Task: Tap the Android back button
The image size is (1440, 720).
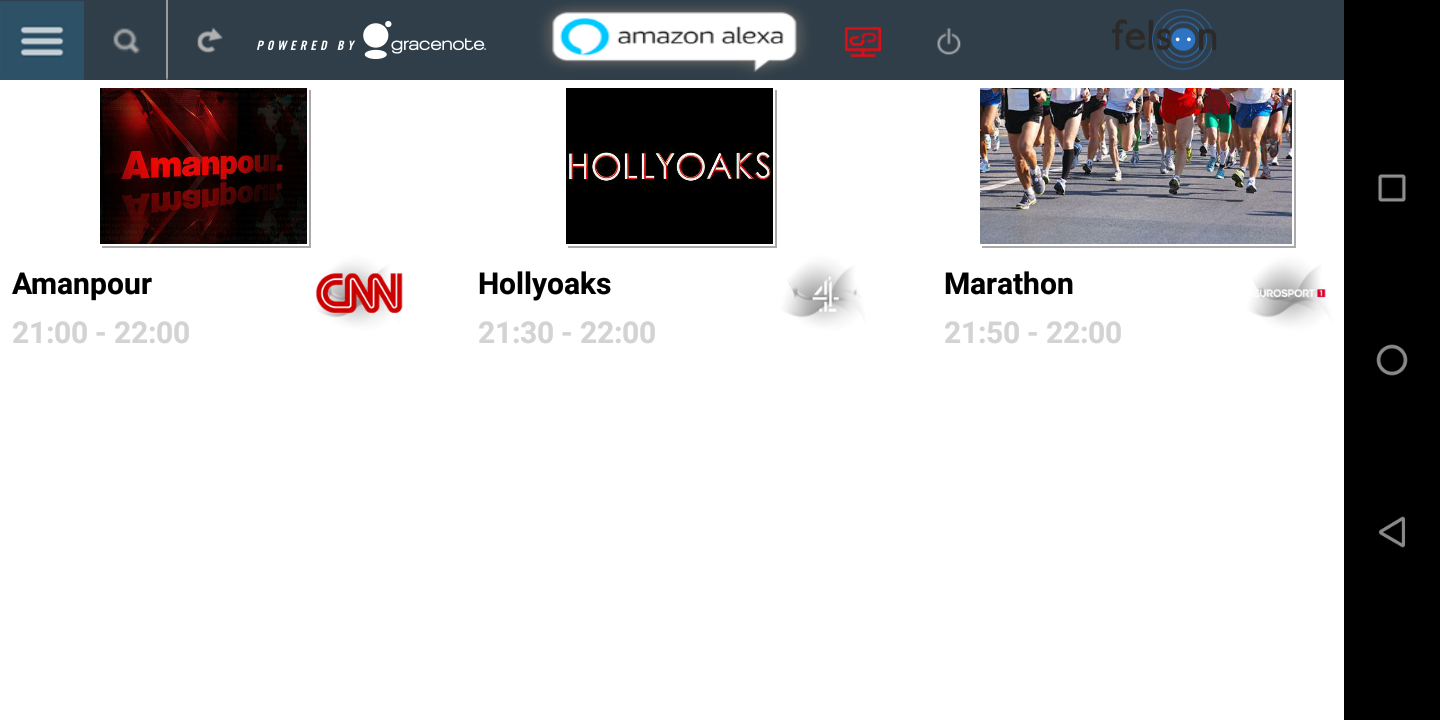Action: coord(1392,532)
